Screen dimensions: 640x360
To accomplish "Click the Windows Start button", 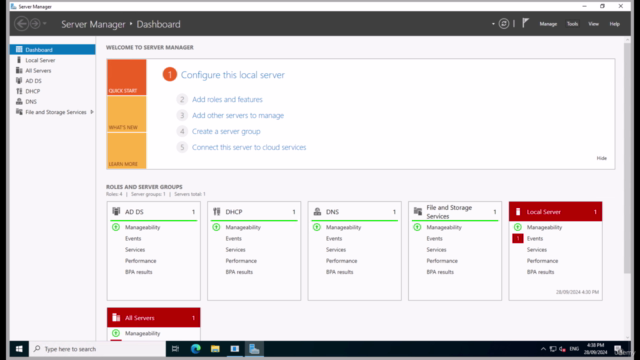I will (19, 349).
